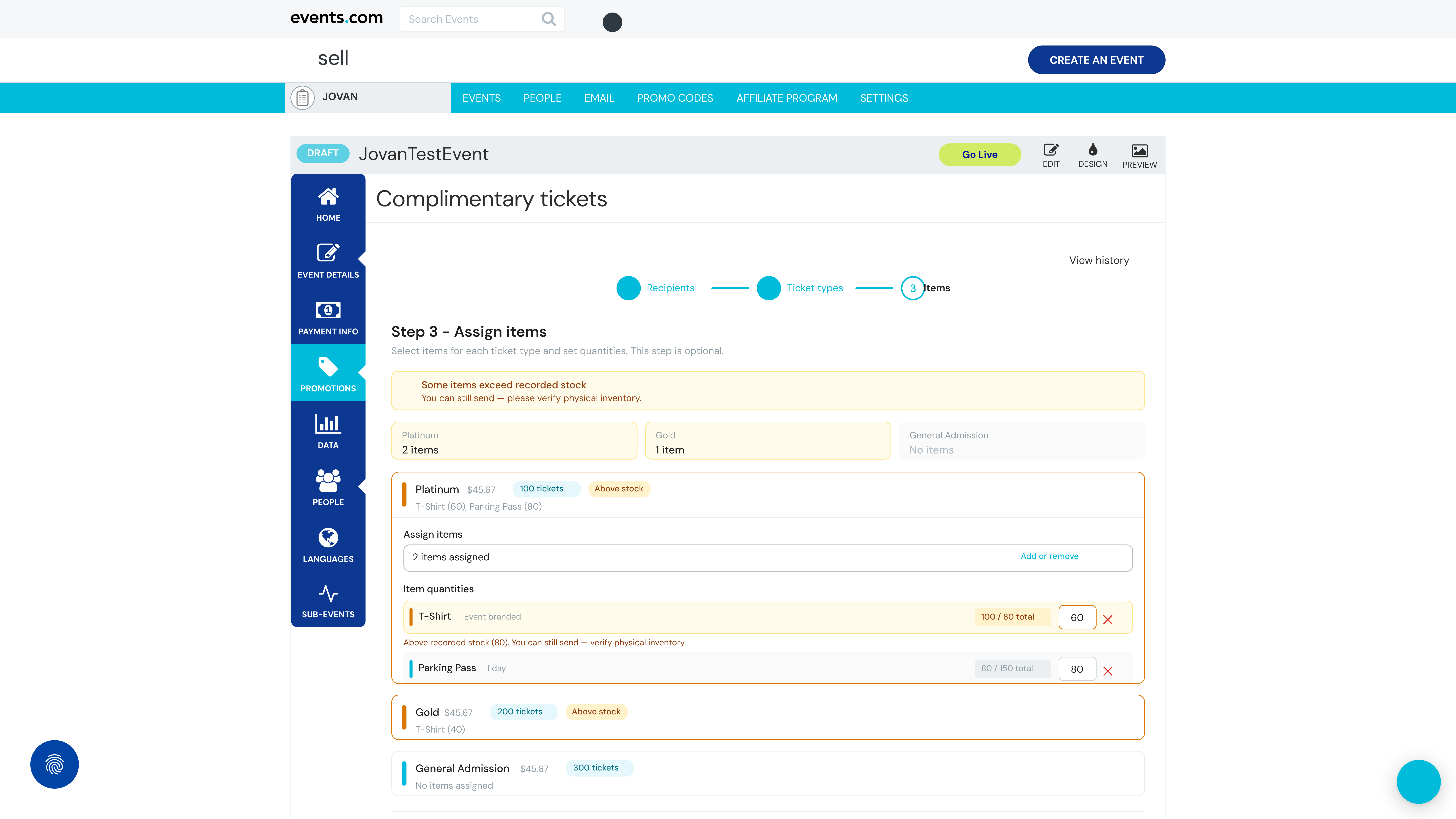Screen dimensions: 1456x819
Task: Go back to the Recipients step
Action: [x=628, y=288]
